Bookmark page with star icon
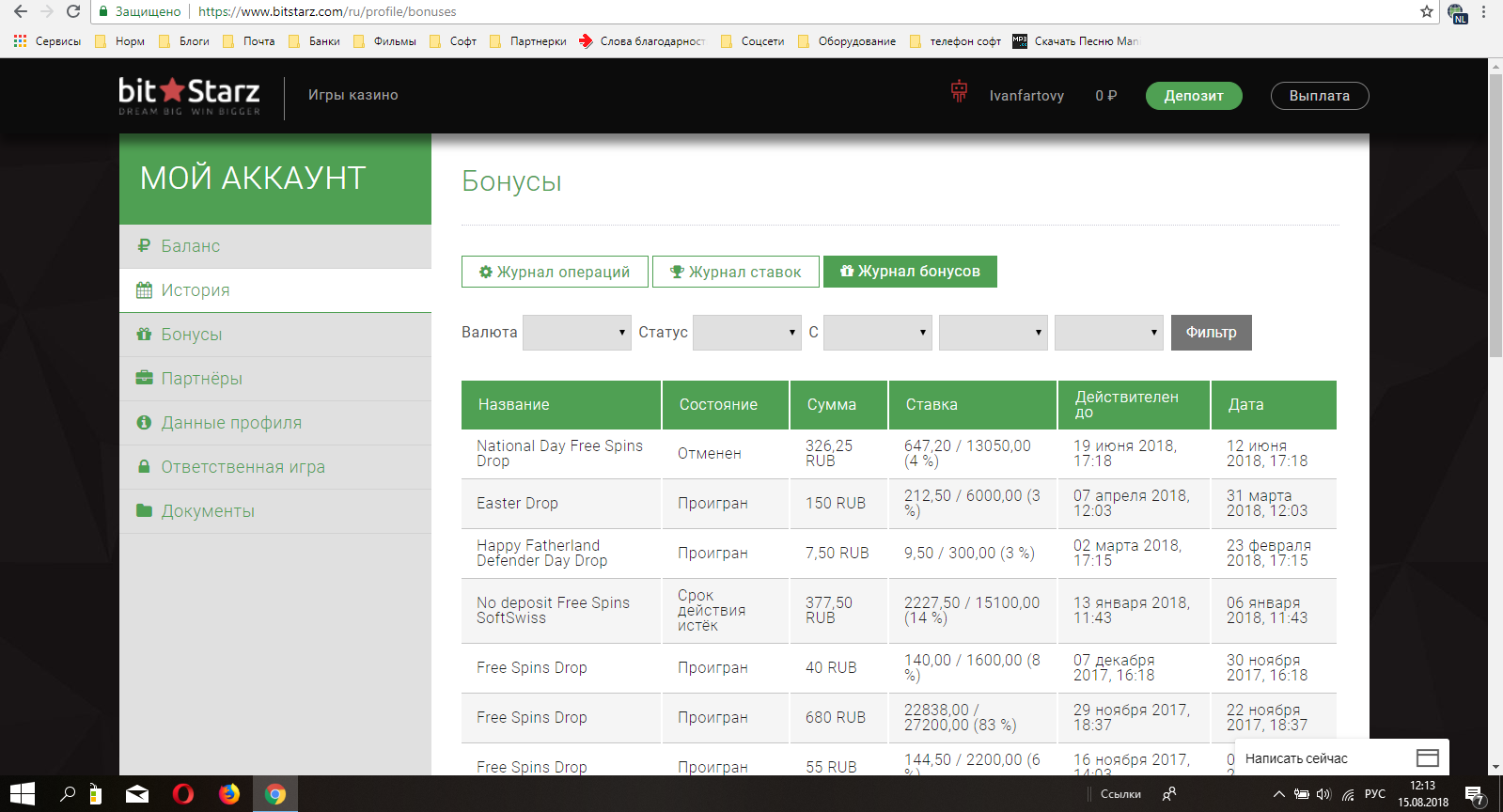 click(x=1426, y=12)
